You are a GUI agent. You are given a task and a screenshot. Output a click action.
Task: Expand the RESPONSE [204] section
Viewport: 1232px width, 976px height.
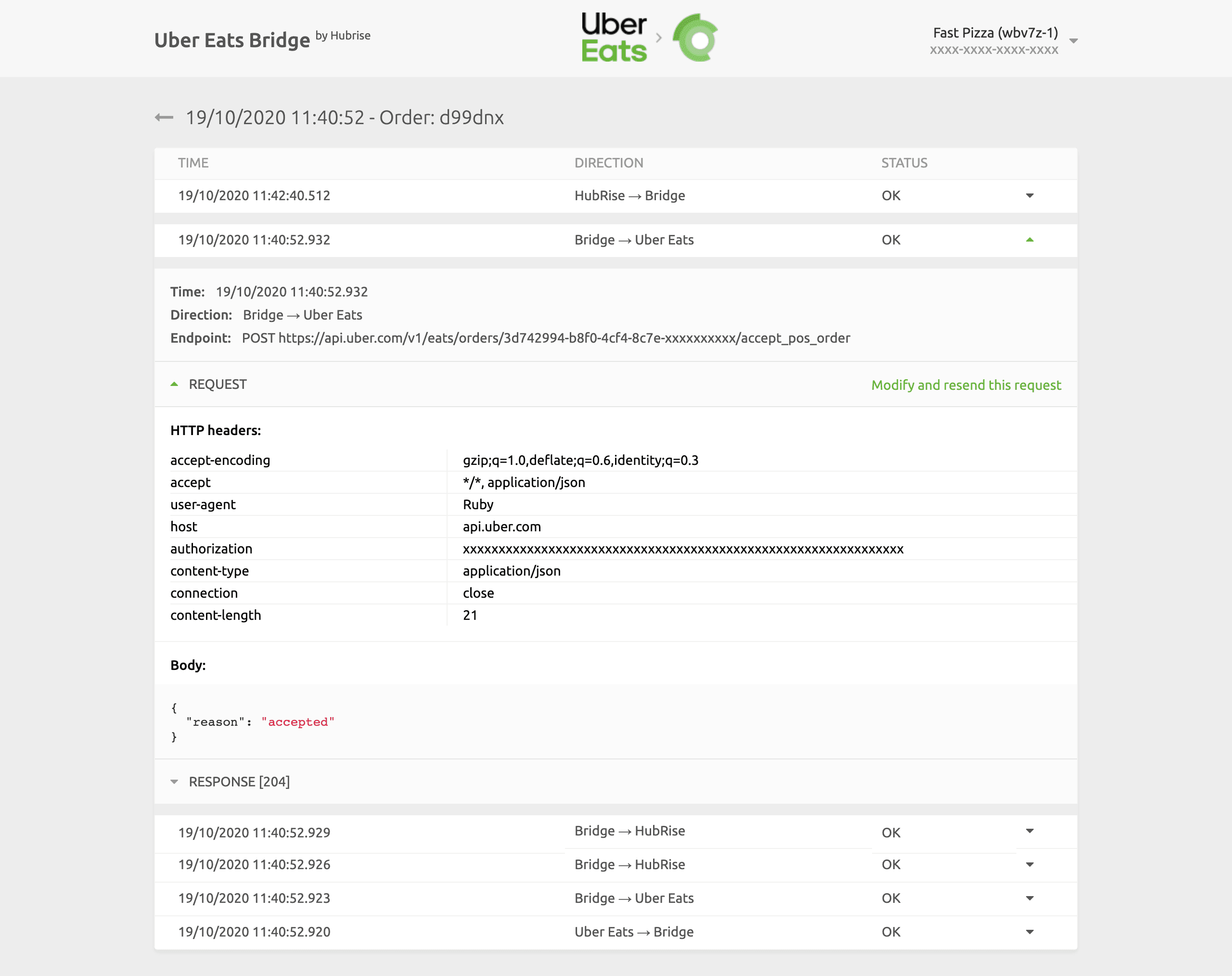pos(174,782)
